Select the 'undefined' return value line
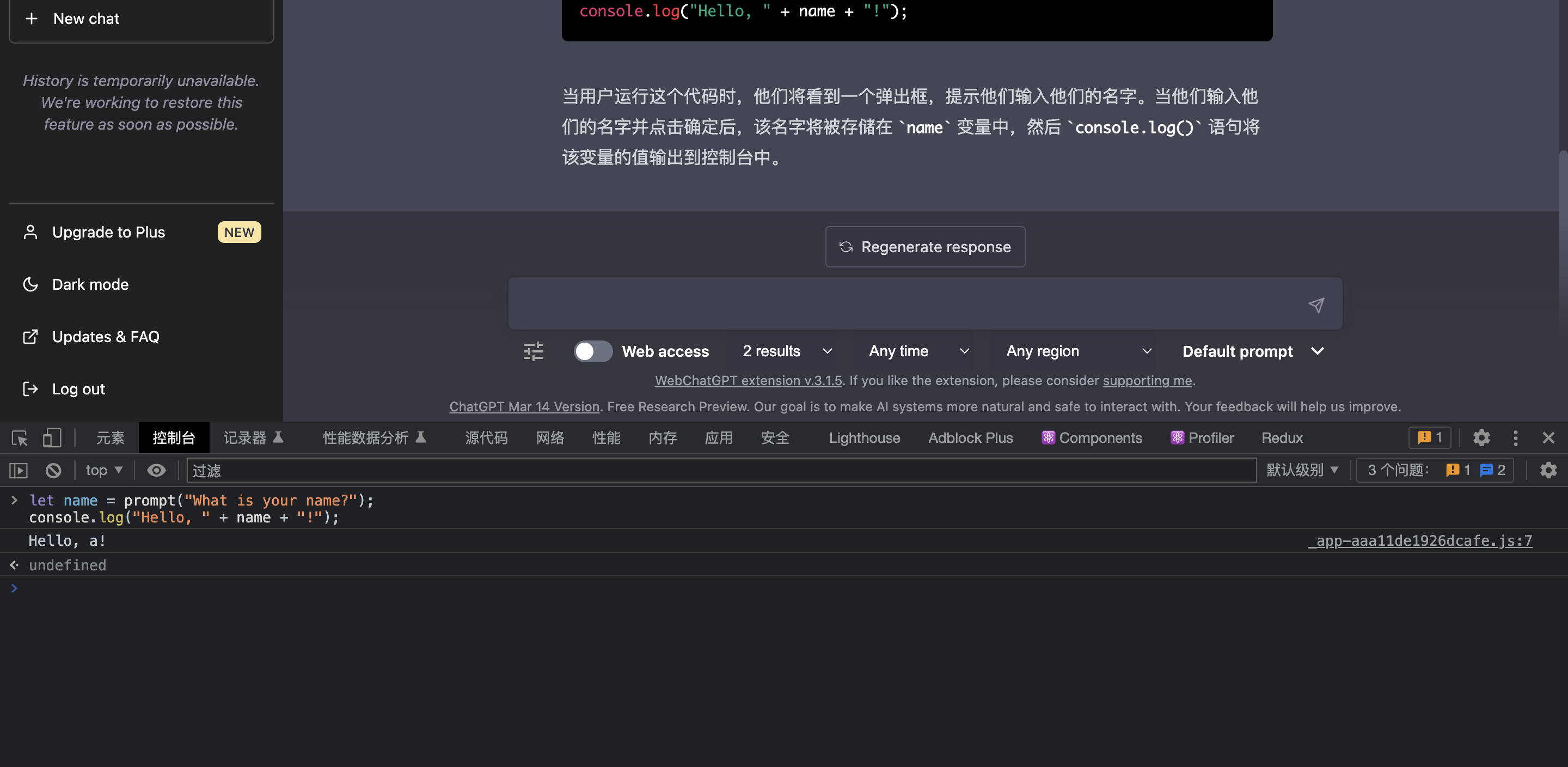The image size is (1568, 767). [67, 565]
